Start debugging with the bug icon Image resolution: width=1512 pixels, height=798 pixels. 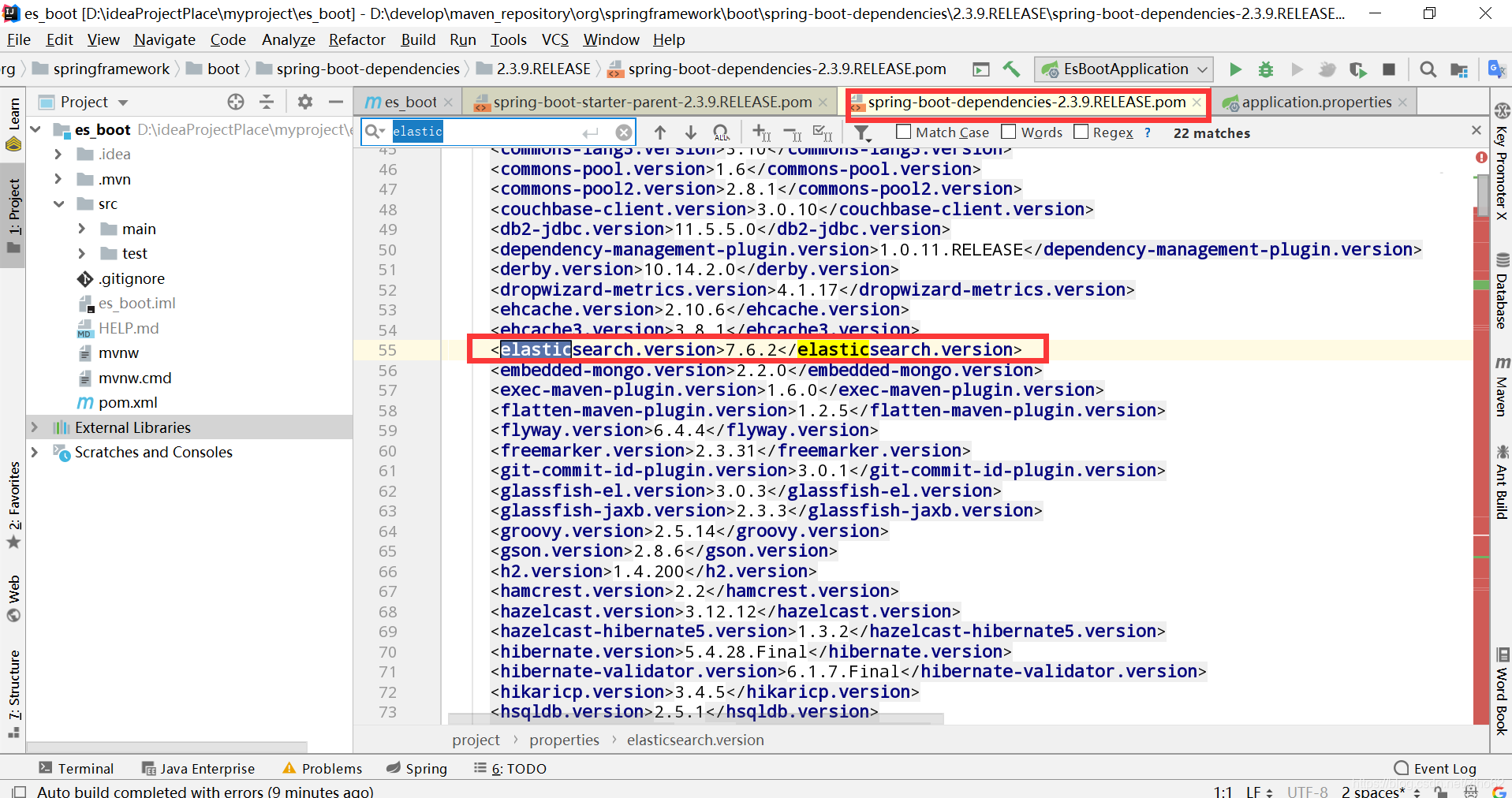[x=1266, y=69]
